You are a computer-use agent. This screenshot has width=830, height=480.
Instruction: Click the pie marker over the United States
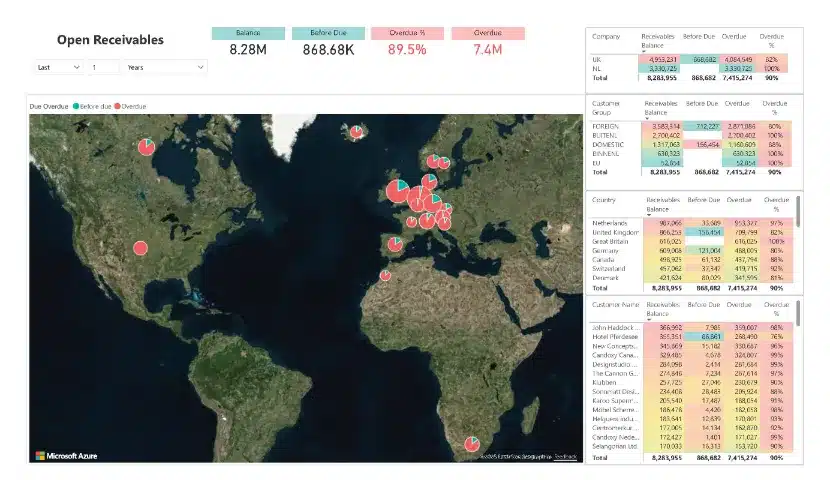tap(140, 247)
